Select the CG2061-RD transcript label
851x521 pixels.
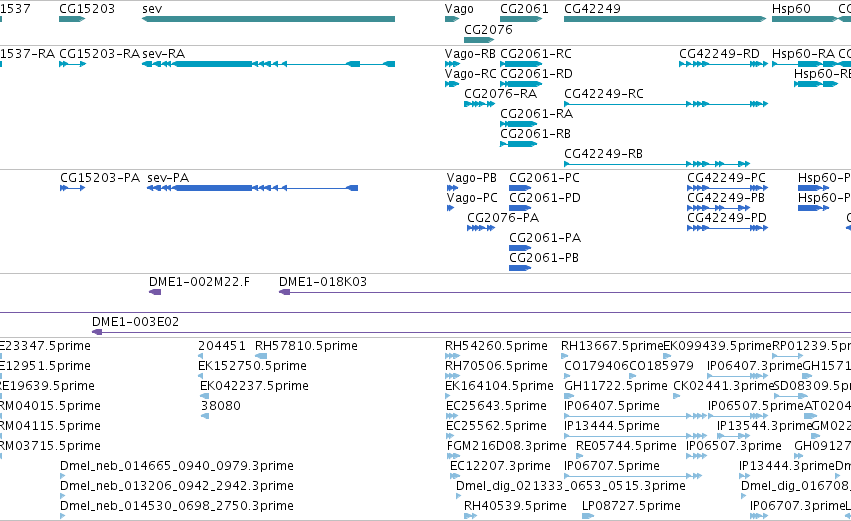(536, 74)
